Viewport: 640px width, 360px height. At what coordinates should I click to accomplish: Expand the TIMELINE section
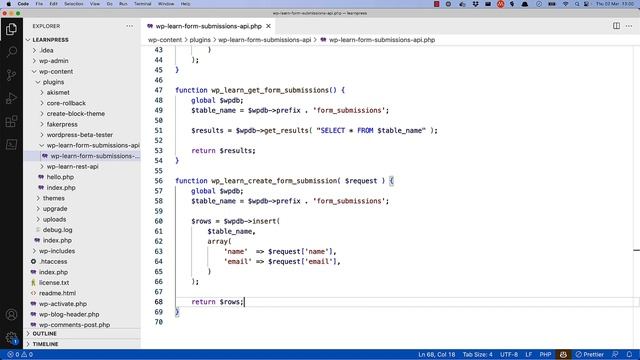[45, 344]
